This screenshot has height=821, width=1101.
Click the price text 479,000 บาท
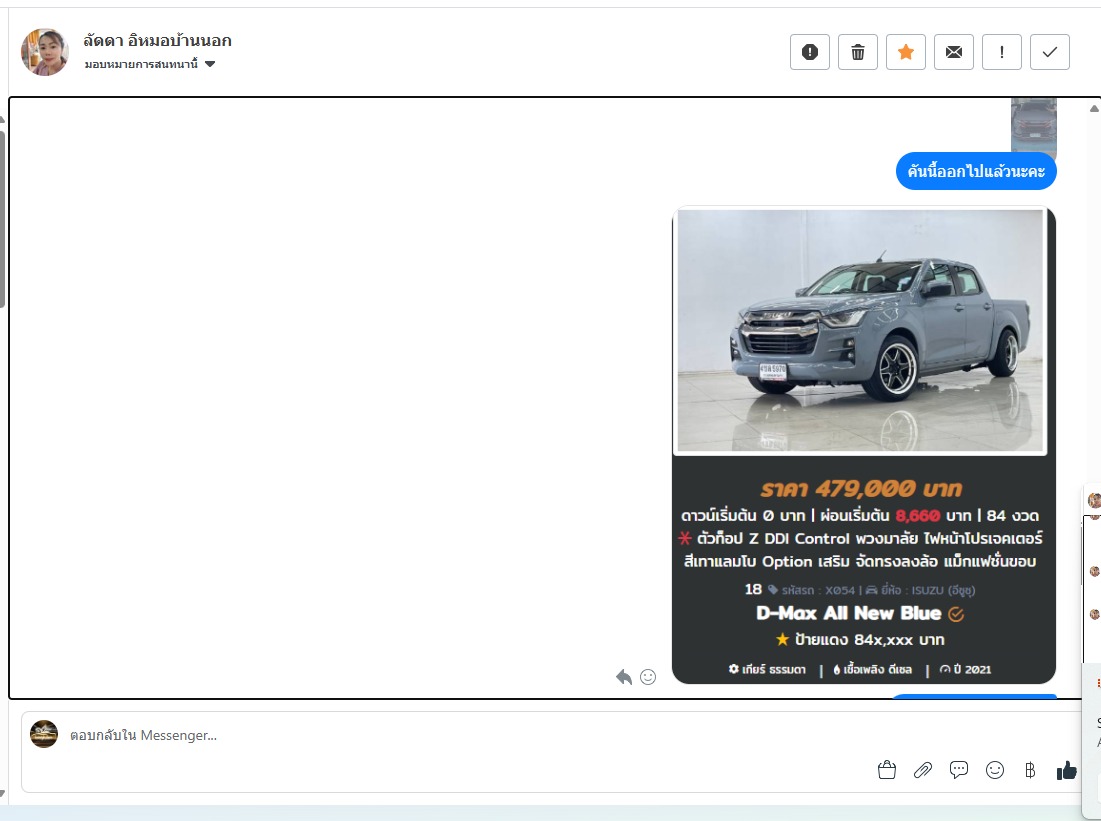click(888, 488)
